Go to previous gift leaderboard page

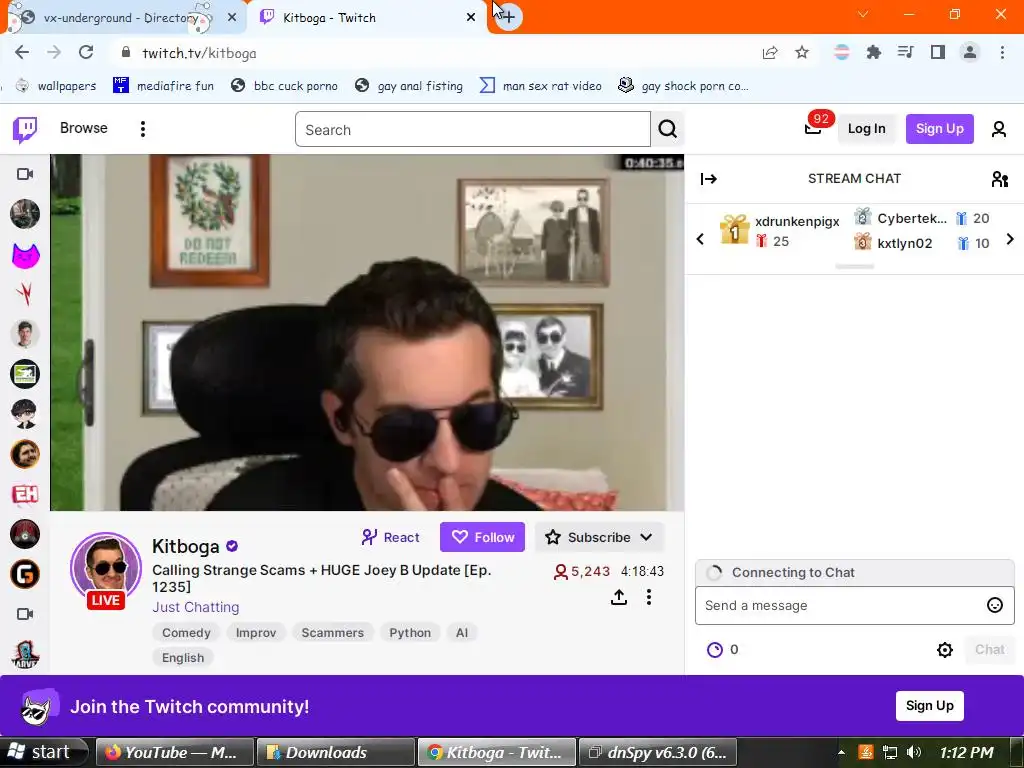(700, 239)
